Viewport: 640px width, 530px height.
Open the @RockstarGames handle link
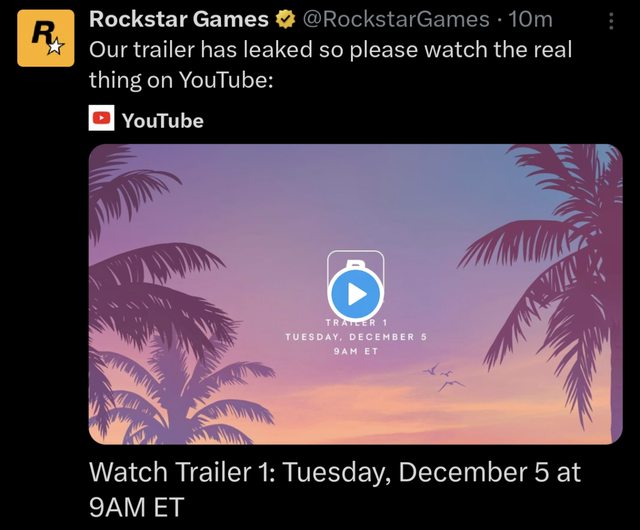point(396,20)
